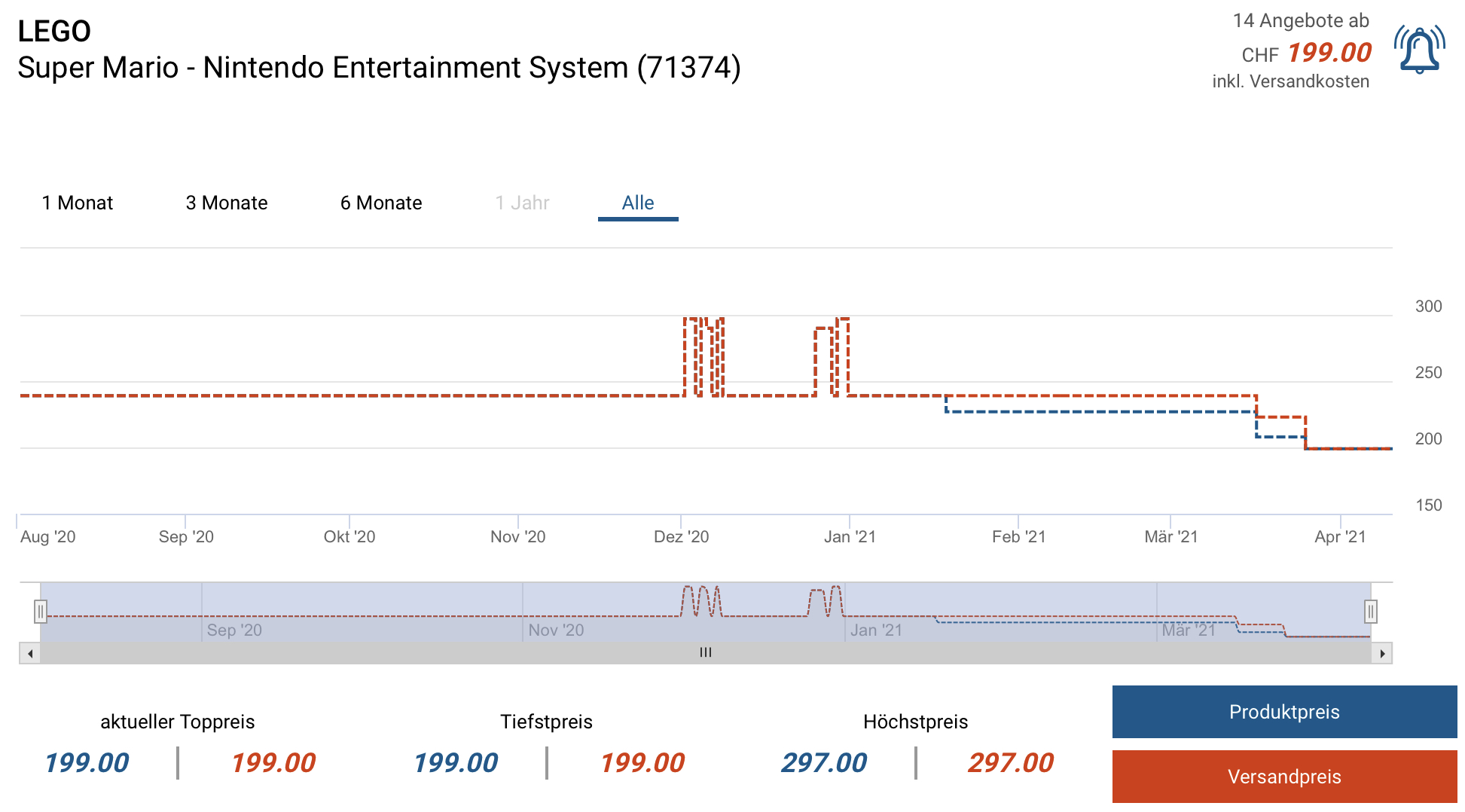1465x812 pixels.
Task: Click the LEGO brand name heading
Action: [54, 32]
